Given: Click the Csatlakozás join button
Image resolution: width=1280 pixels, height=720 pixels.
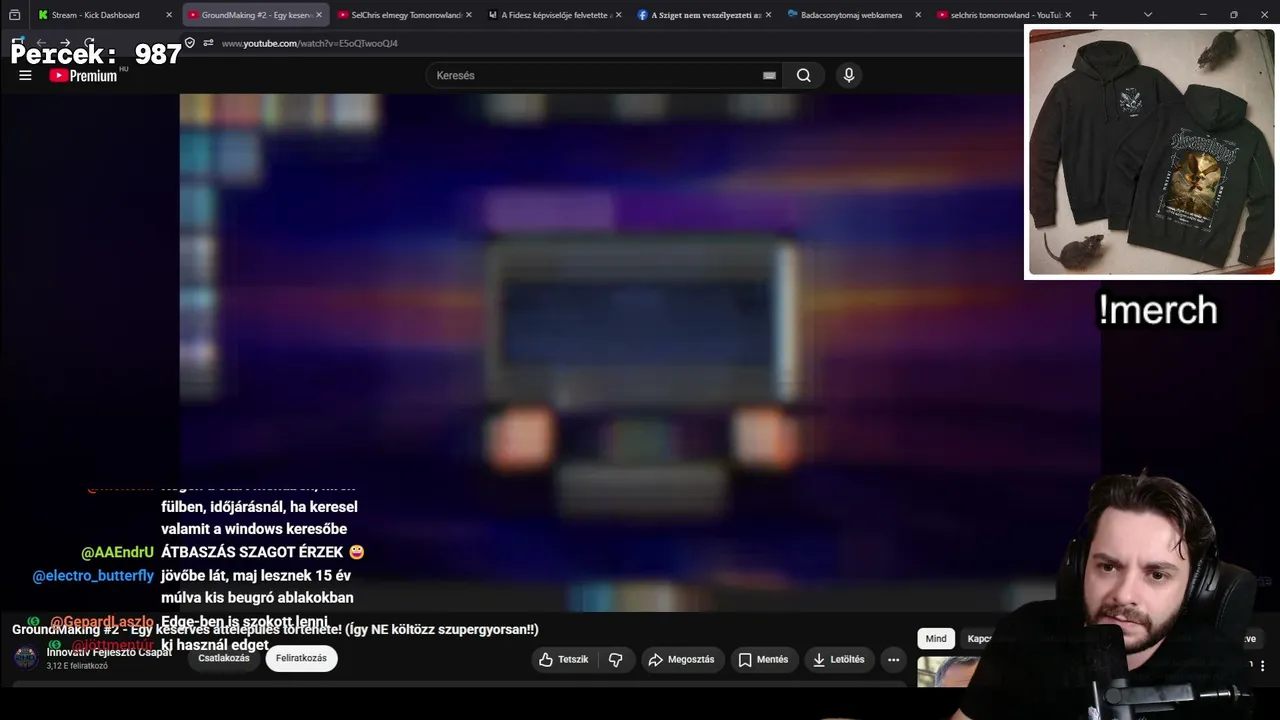Looking at the screenshot, I should [224, 658].
